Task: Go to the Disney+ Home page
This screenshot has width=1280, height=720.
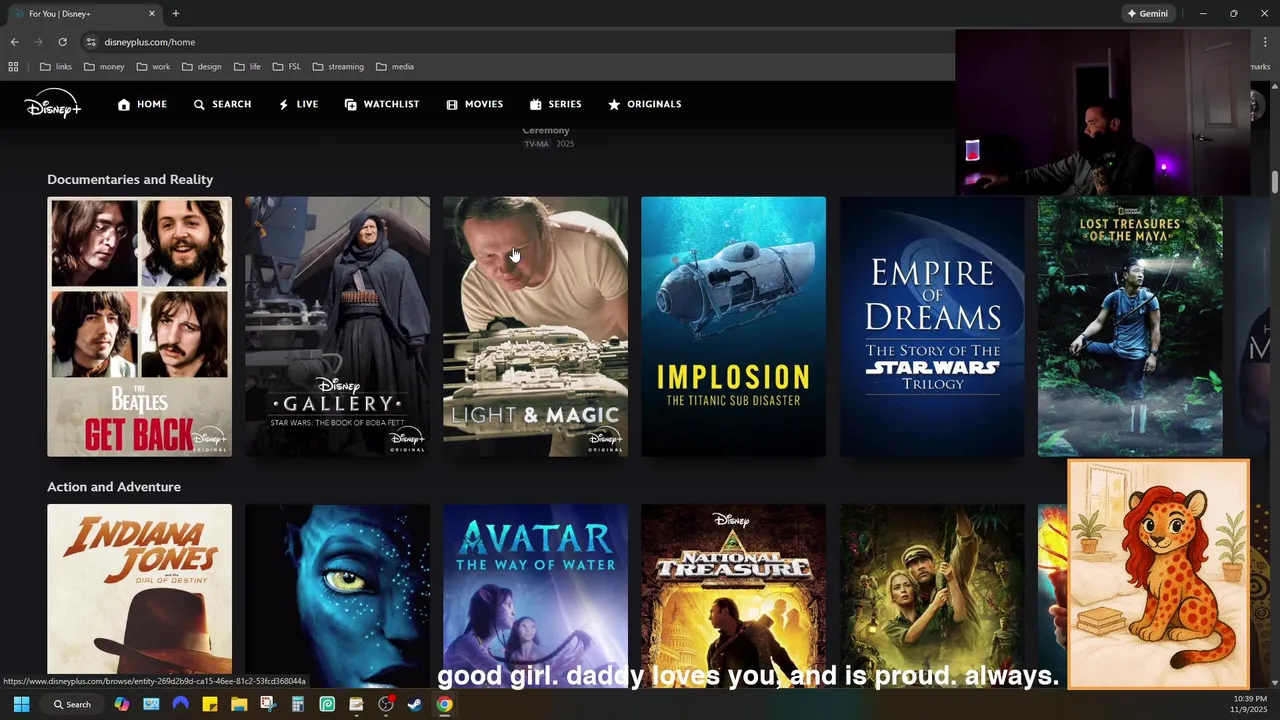Action: 142,104
